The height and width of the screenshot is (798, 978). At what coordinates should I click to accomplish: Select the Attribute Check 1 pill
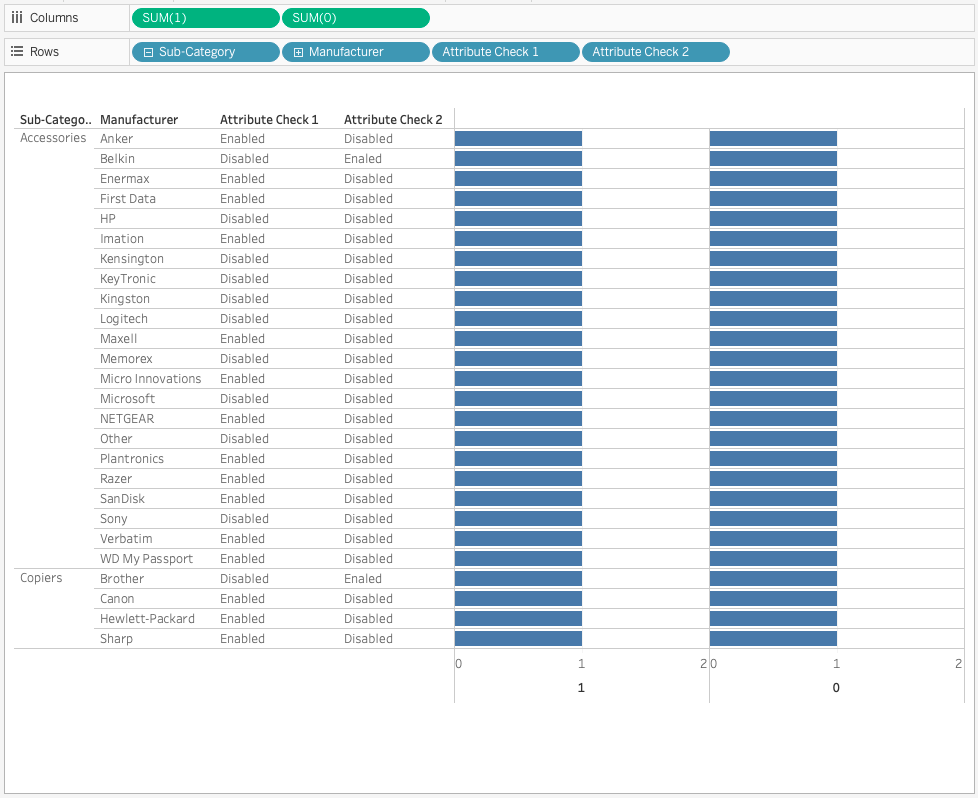(505, 52)
